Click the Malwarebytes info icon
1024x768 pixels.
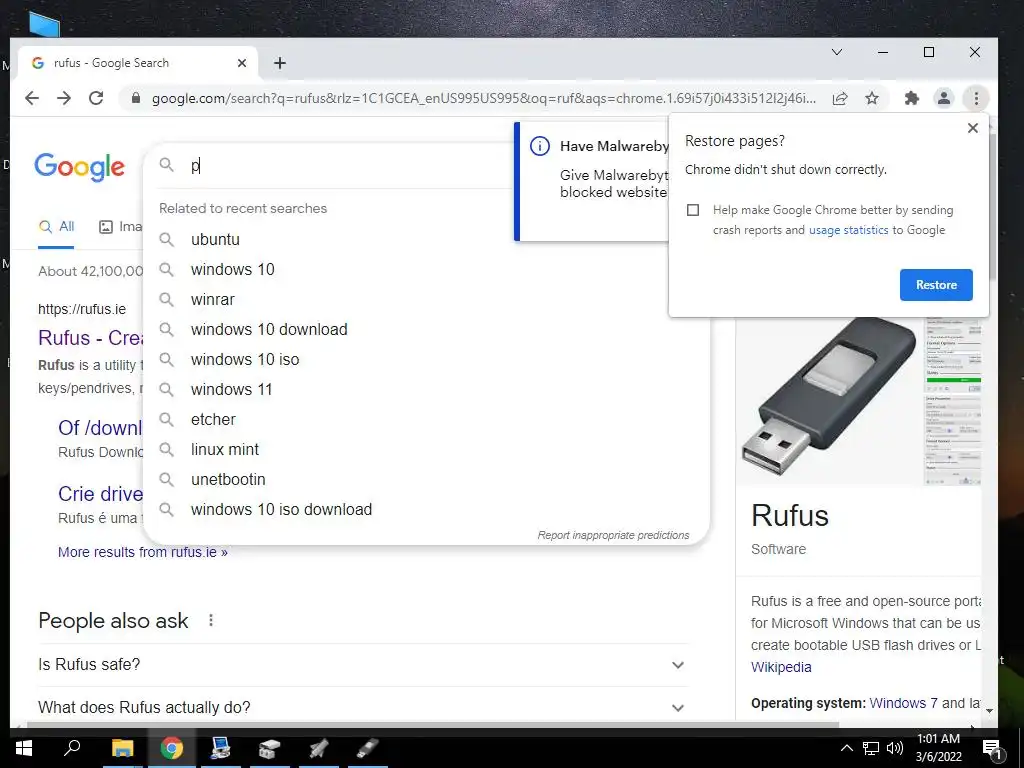(539, 146)
